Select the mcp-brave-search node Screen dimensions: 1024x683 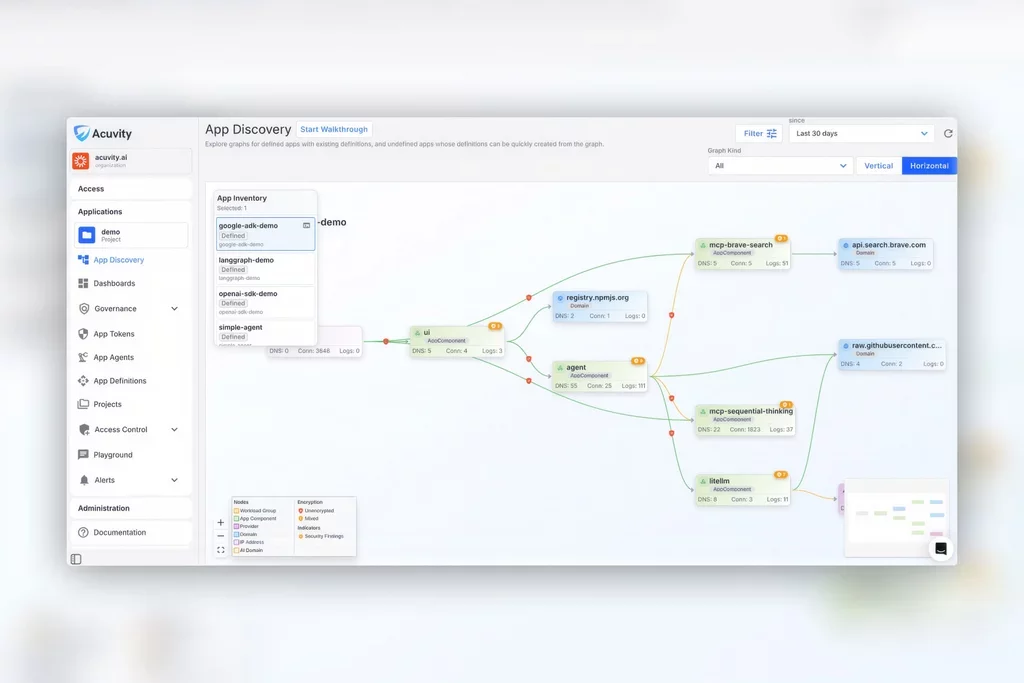pos(743,253)
